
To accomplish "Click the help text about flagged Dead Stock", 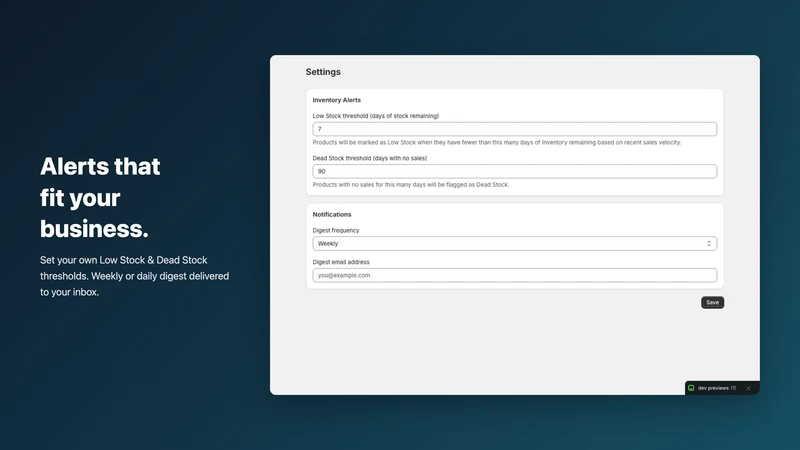I will (411, 185).
